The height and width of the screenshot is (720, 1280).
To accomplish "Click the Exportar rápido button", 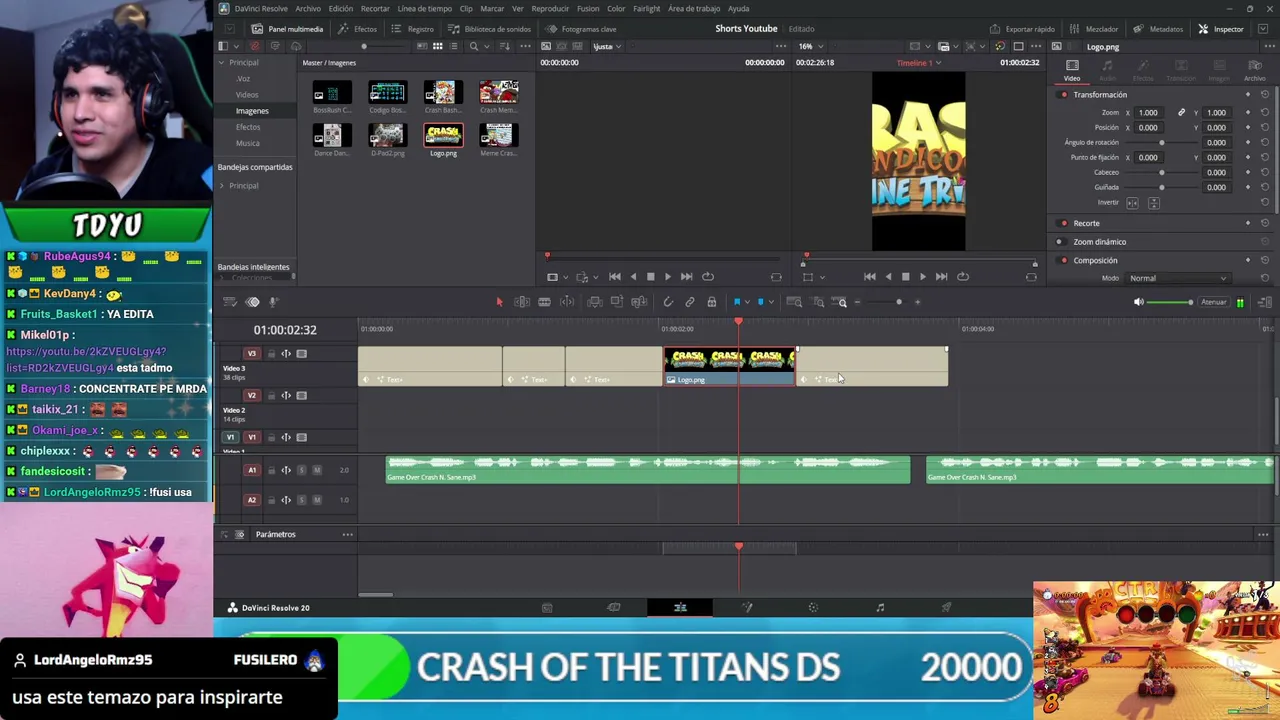I will click(x=1022, y=29).
